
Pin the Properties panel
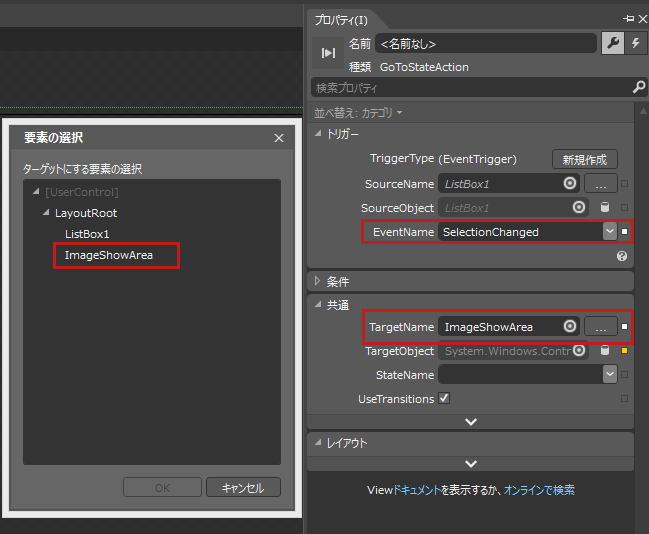[x=628, y=19]
